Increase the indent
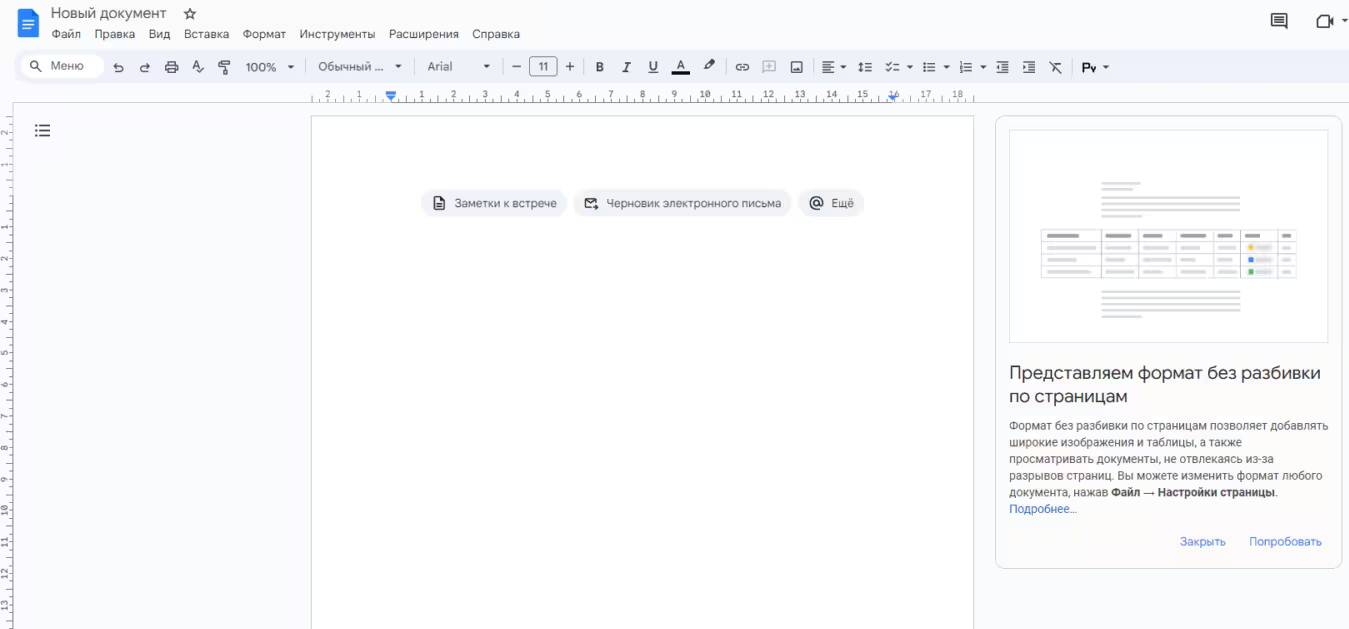The width and height of the screenshot is (1349, 629). pyautogui.click(x=1029, y=67)
